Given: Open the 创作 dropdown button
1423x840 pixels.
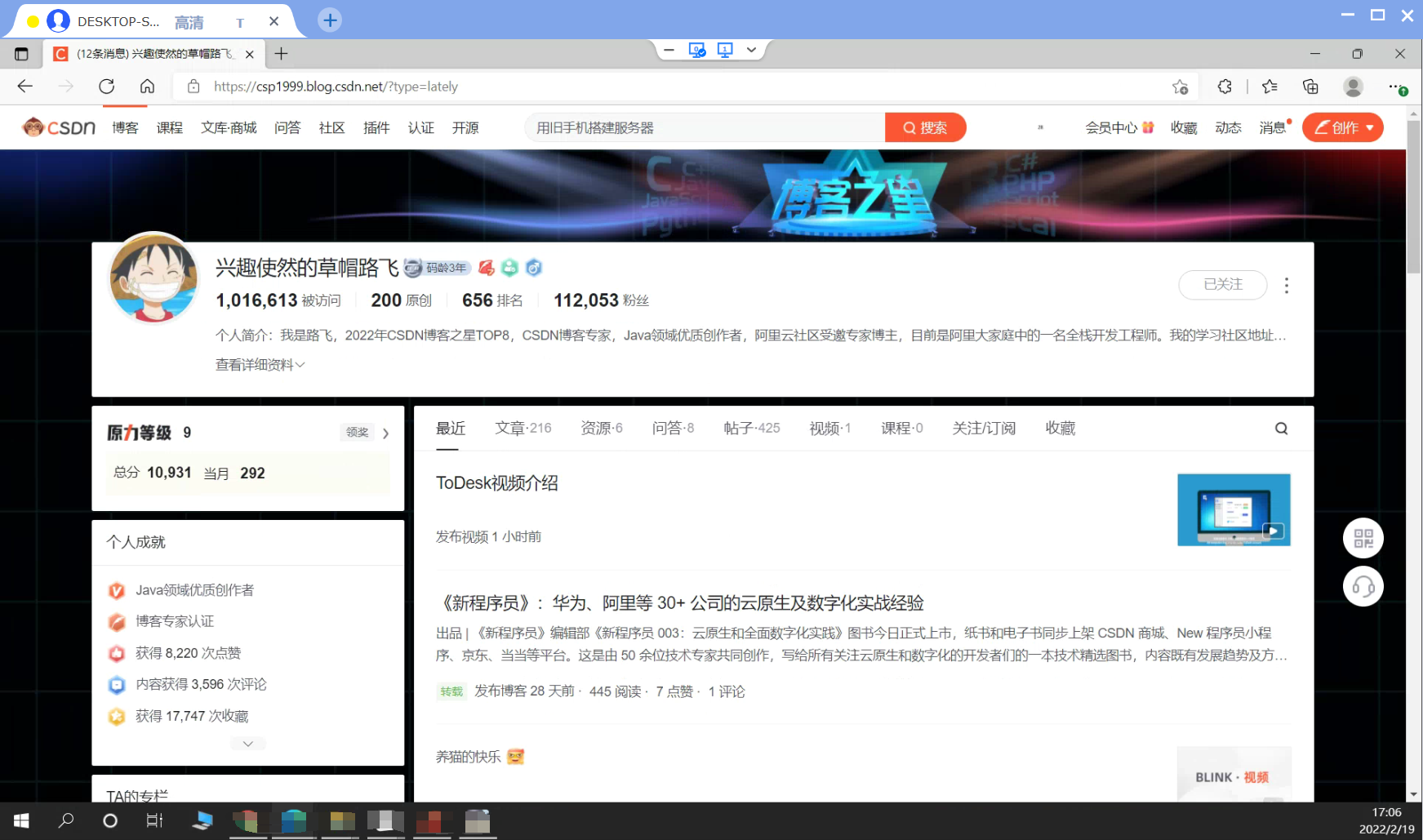Looking at the screenshot, I should (1342, 127).
